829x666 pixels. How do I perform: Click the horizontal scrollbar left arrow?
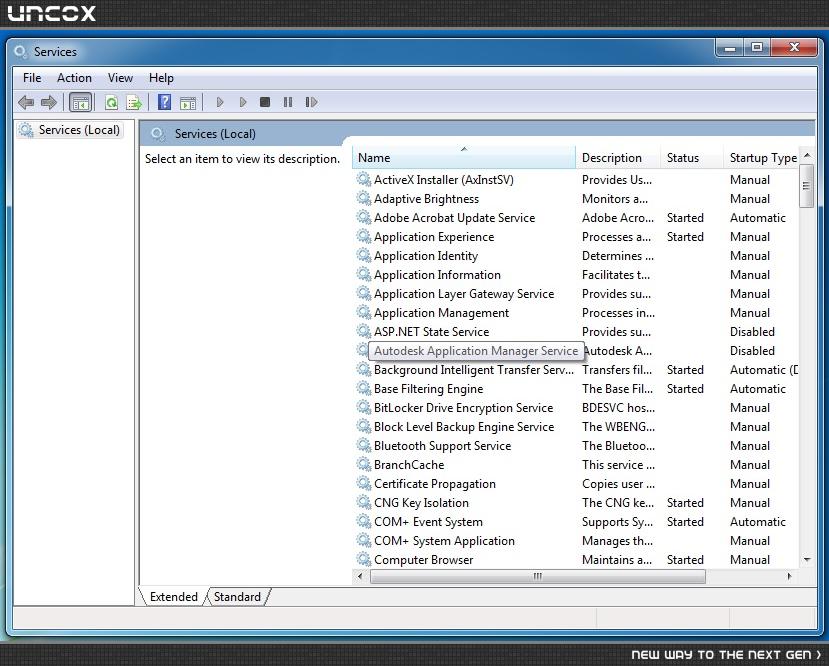click(360, 576)
